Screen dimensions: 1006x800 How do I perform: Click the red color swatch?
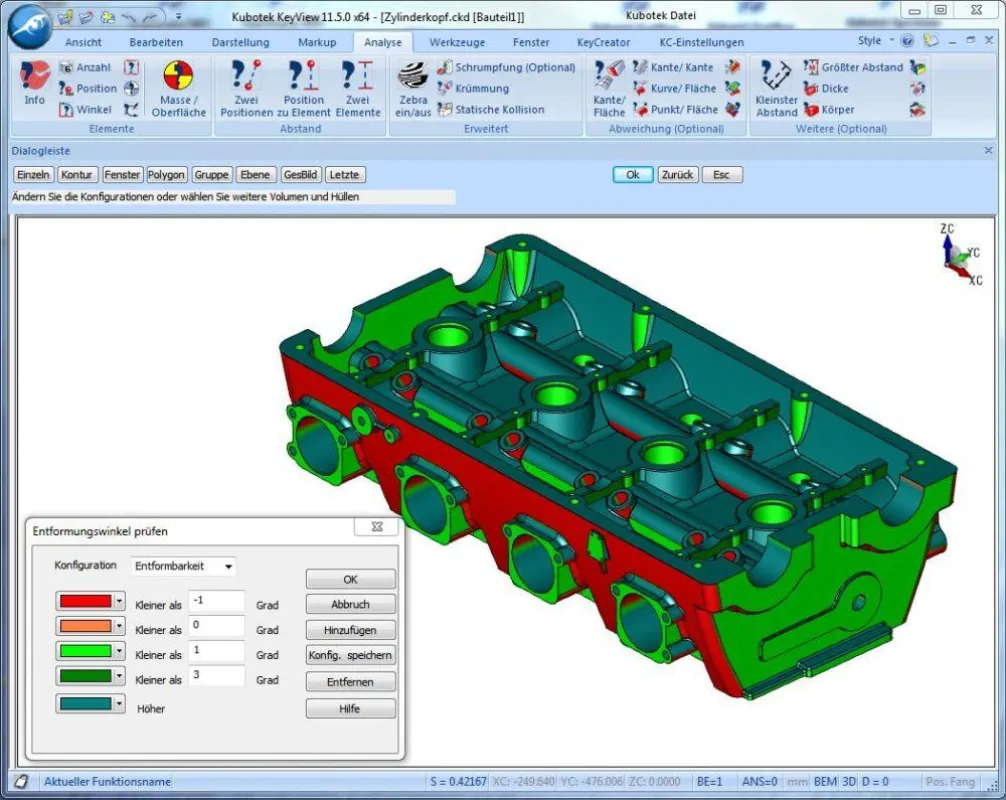85,601
